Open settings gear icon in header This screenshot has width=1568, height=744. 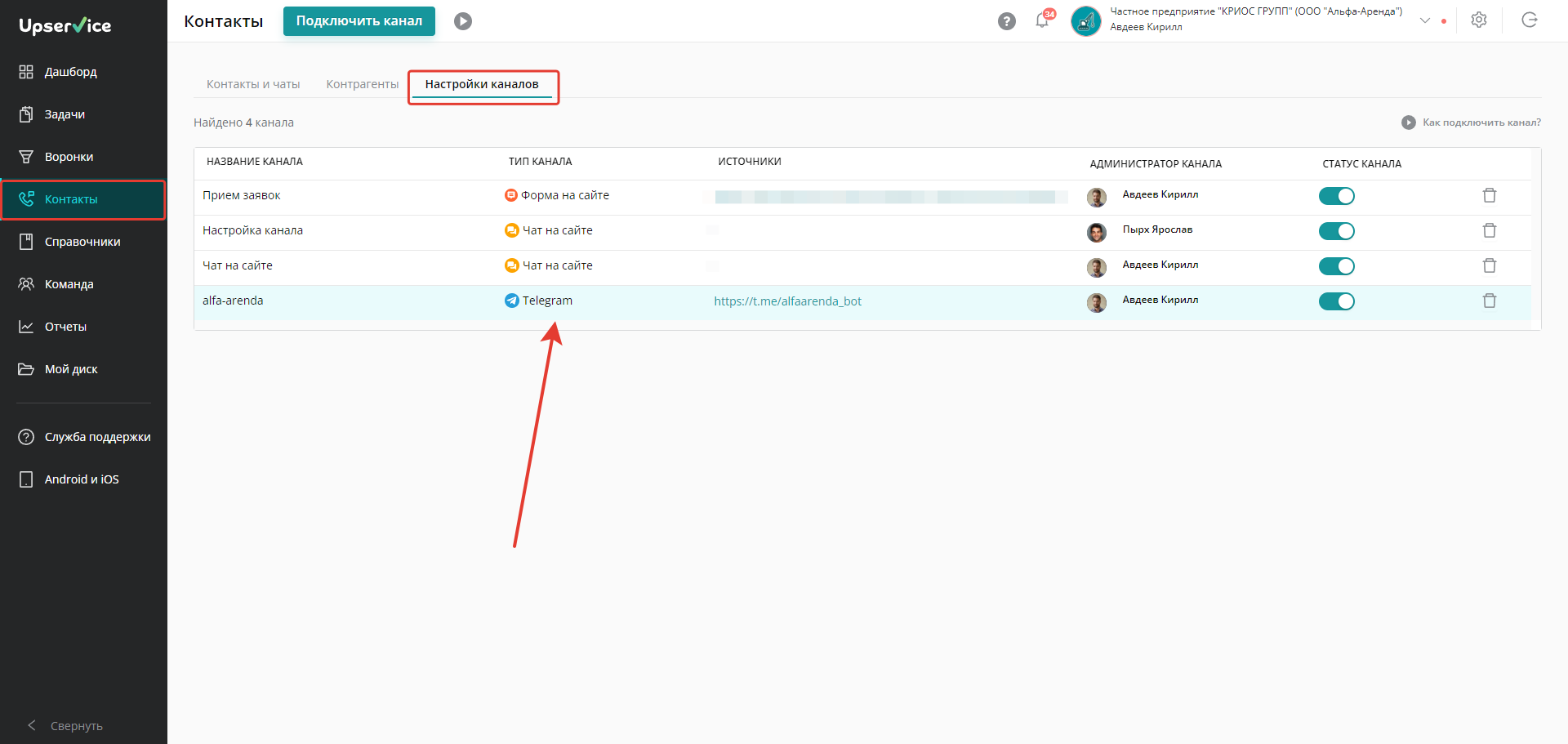click(x=1479, y=20)
